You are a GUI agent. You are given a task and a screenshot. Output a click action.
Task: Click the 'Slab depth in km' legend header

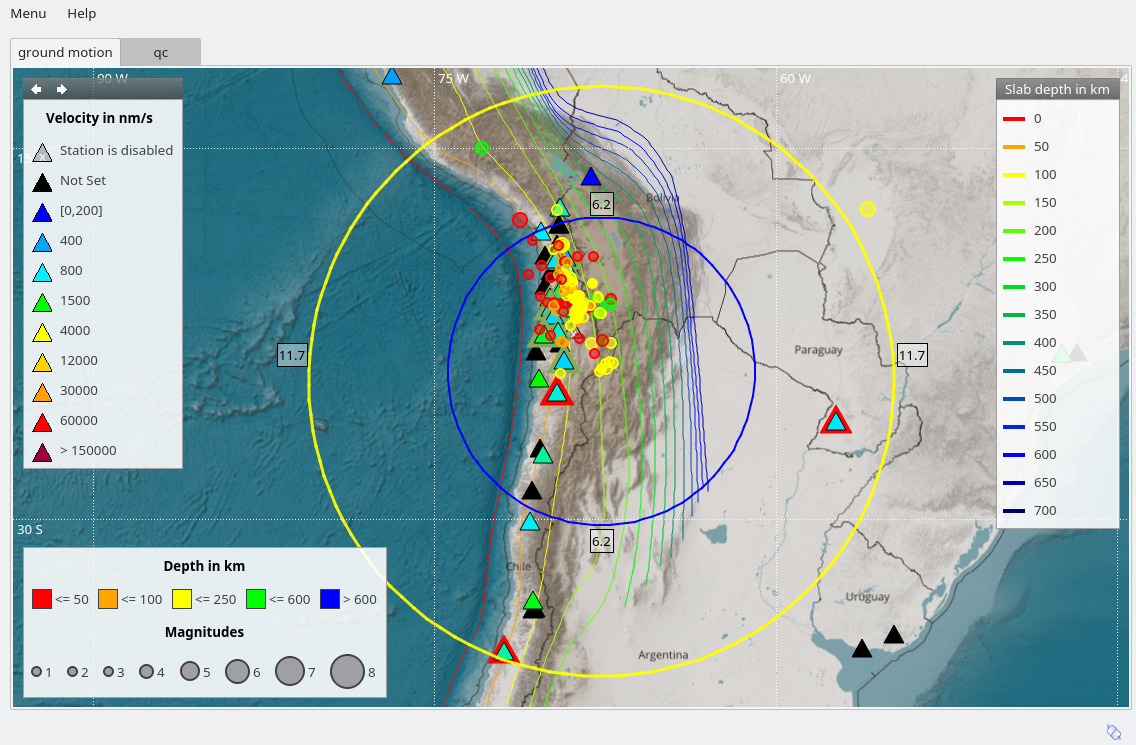(1057, 89)
